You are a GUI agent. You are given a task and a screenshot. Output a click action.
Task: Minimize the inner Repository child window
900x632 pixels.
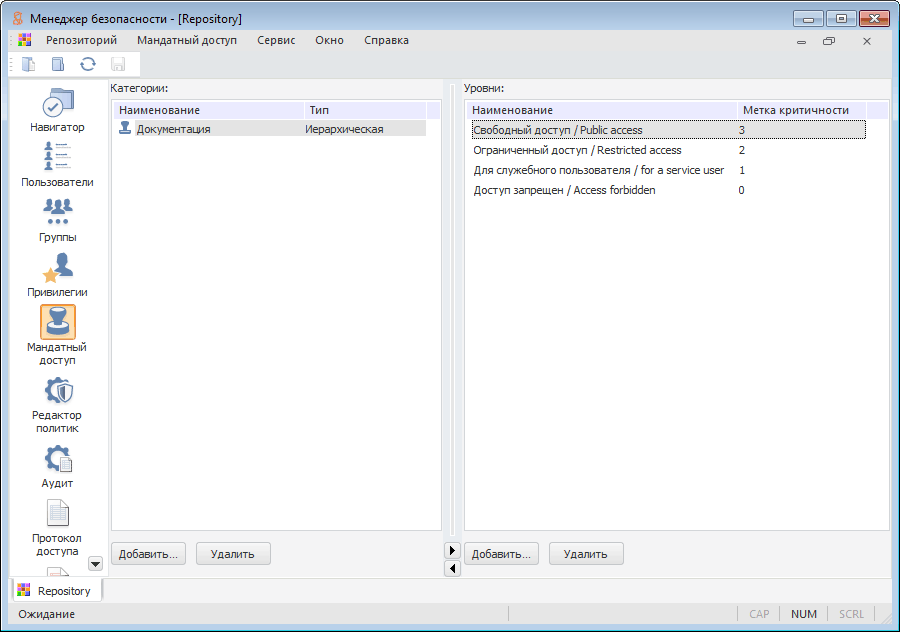(x=801, y=41)
